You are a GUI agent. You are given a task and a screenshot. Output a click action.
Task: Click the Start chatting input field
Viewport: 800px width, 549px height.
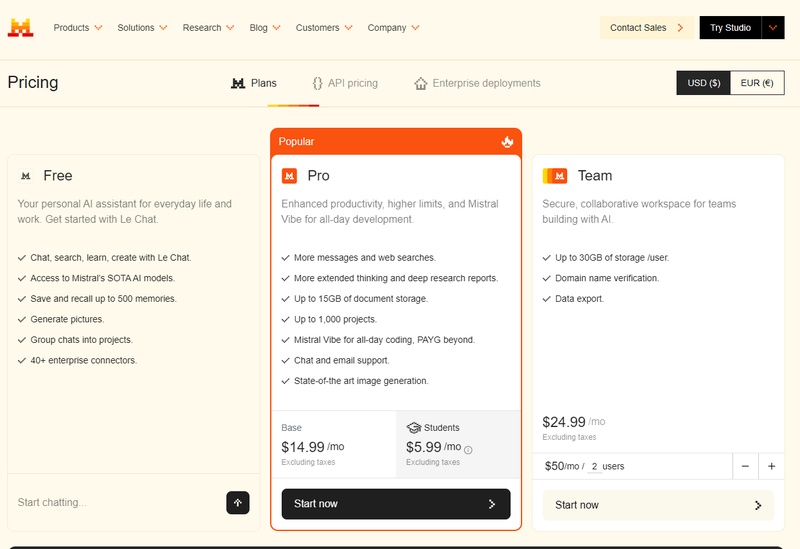115,502
